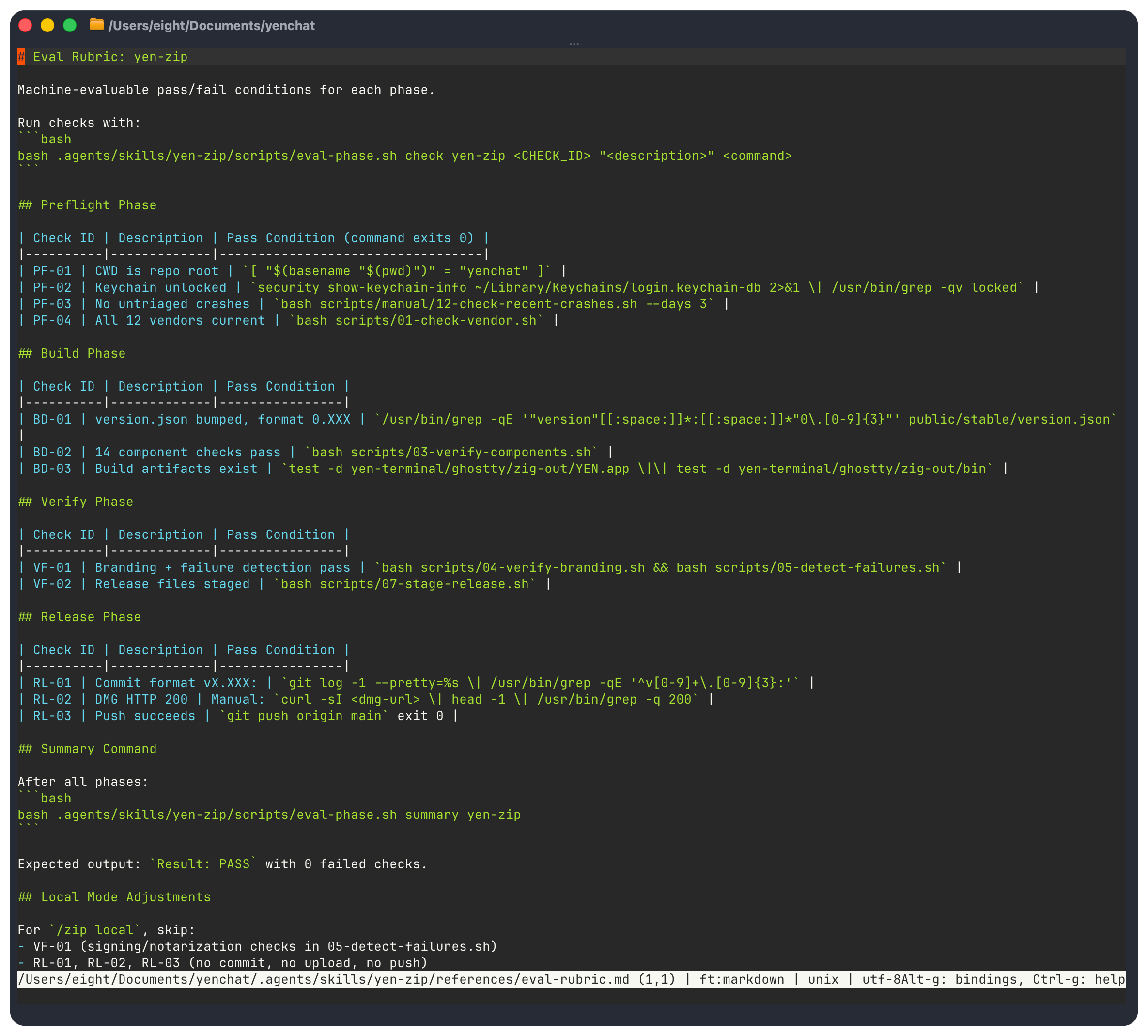Click file path in the status bar
The height and width of the screenshot is (1036, 1148).
[324, 980]
